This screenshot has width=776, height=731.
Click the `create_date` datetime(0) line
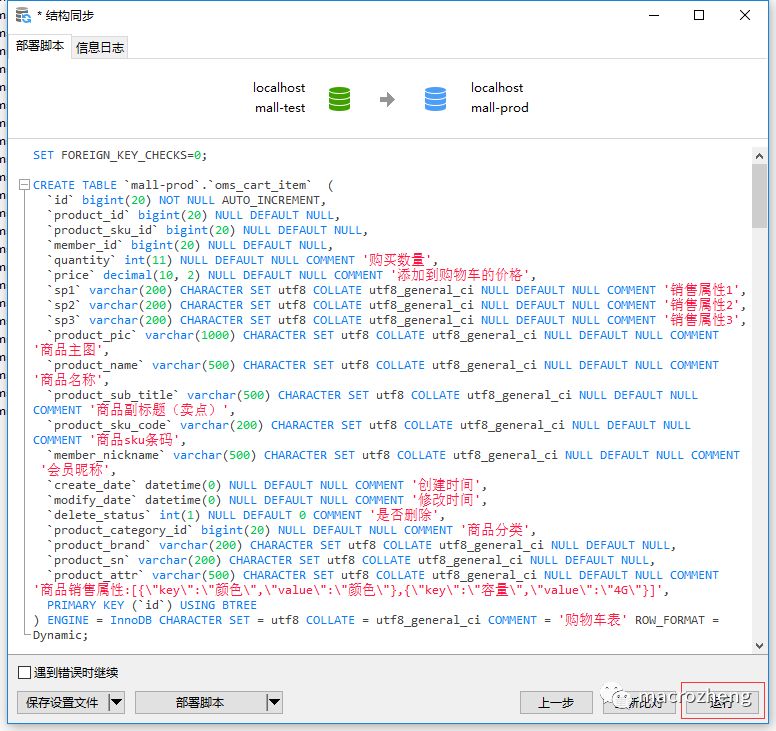(x=267, y=485)
